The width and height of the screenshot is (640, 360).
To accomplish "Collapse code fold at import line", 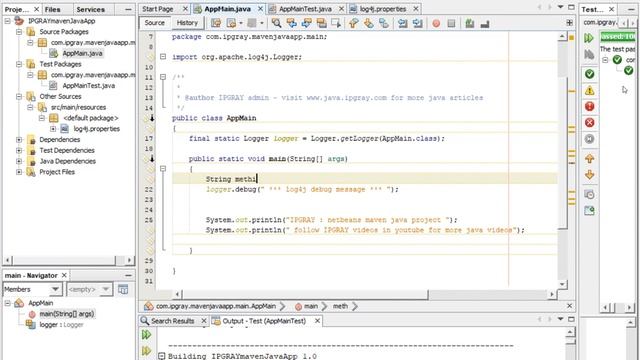I will point(163,57).
